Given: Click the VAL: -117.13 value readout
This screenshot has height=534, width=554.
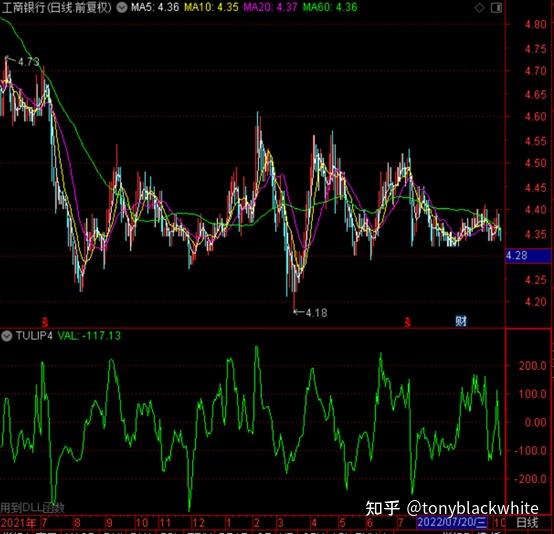Looking at the screenshot, I should tap(89, 336).
